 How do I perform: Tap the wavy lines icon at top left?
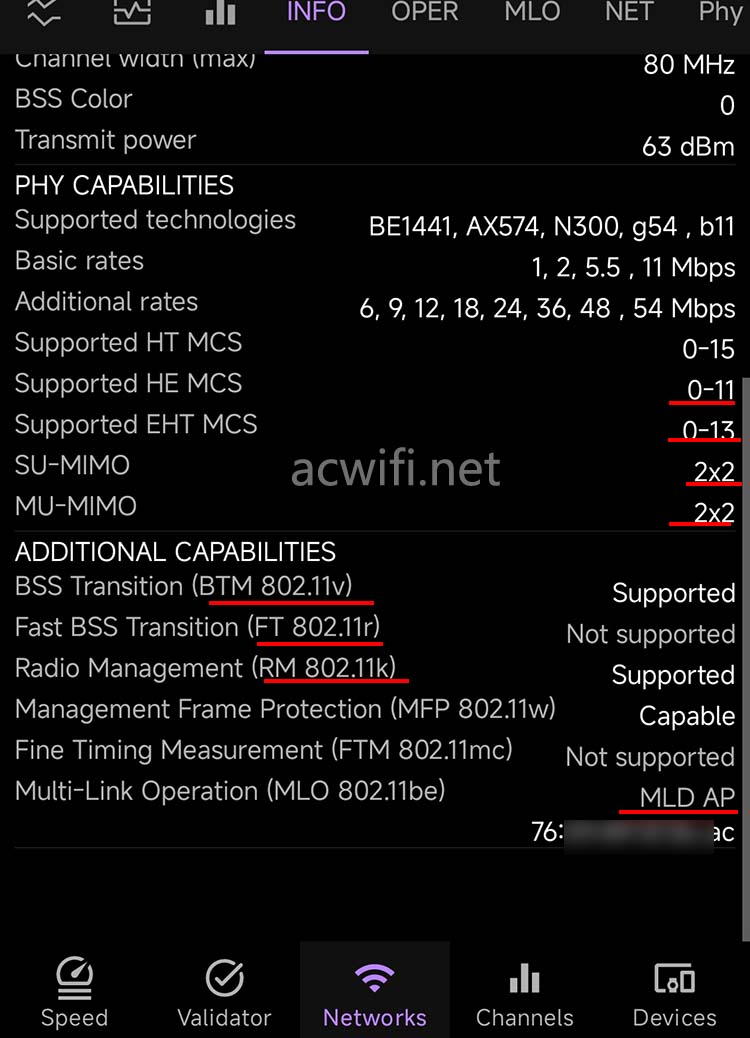pos(44,13)
